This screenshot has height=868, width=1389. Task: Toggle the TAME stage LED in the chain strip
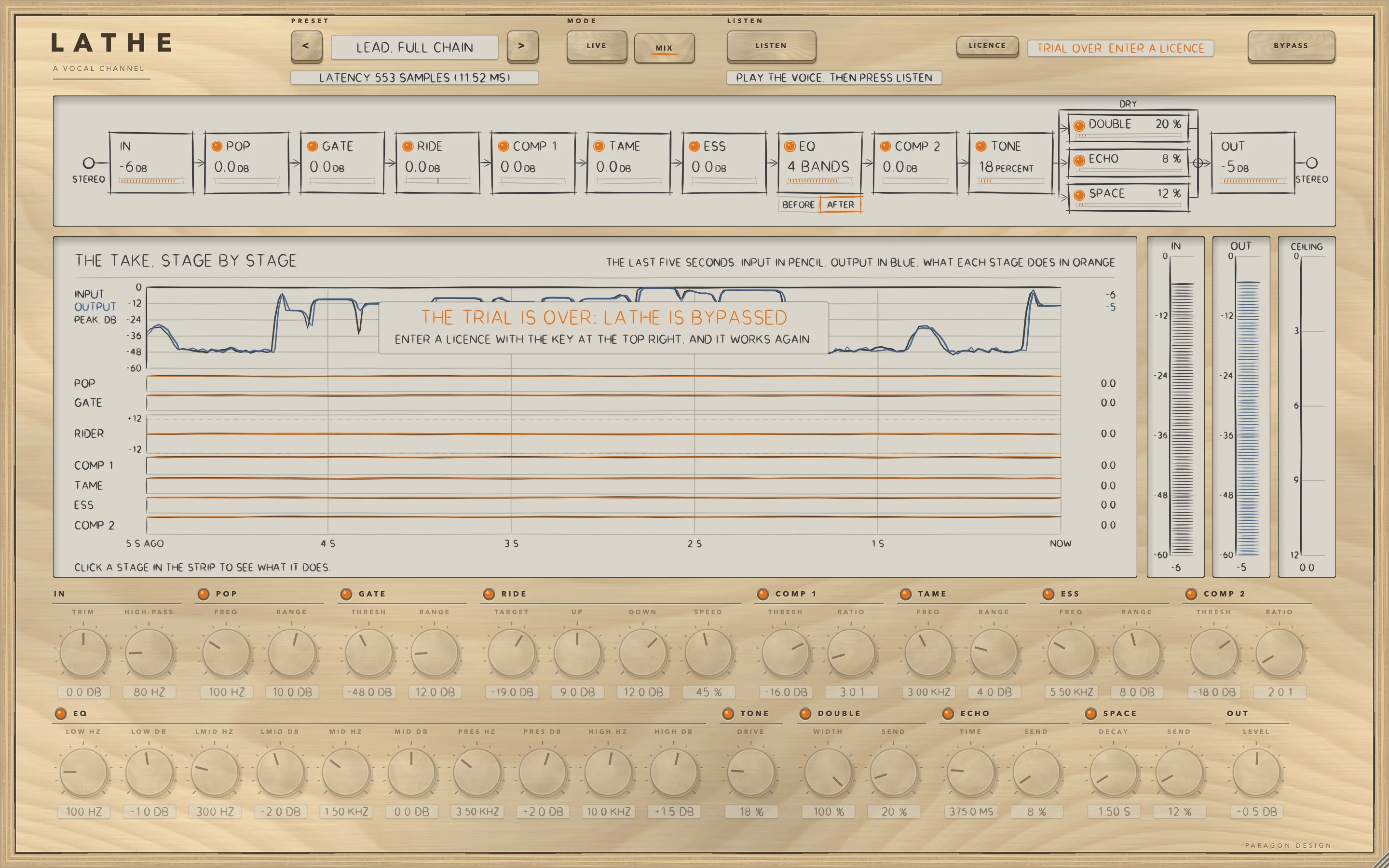599,147
